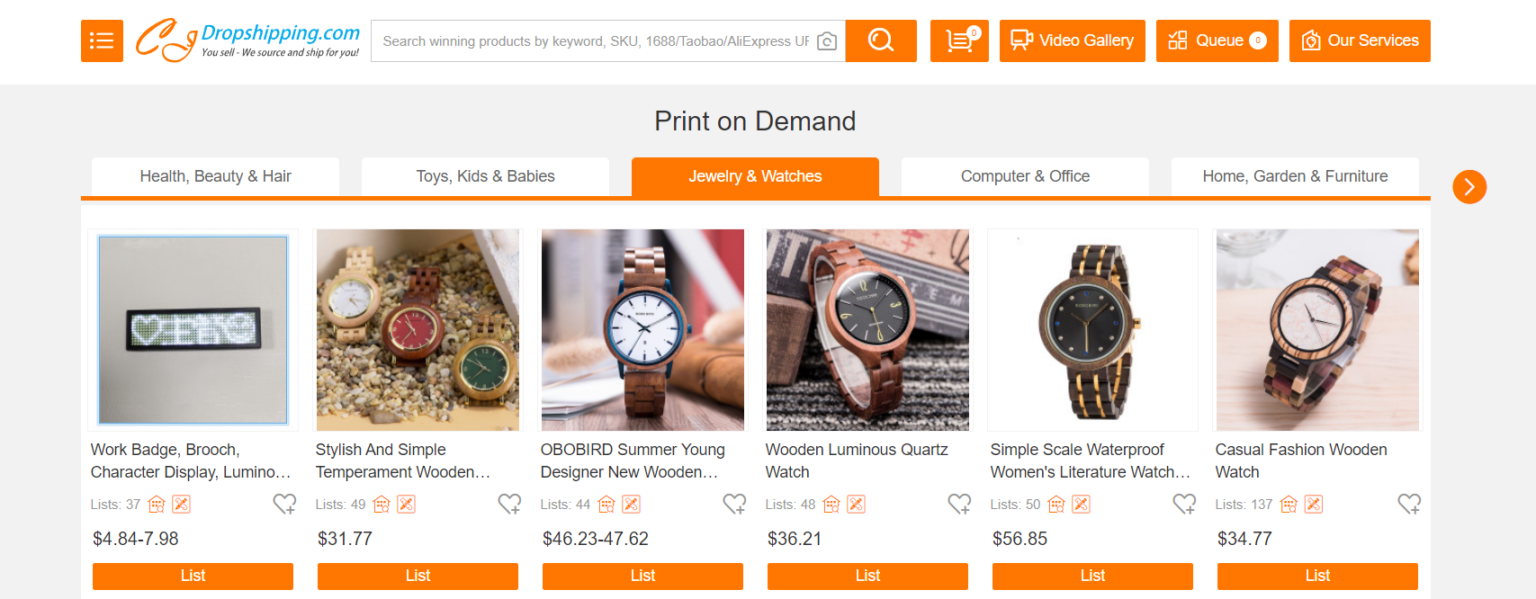
Task: Click inside the product search field
Action: pyautogui.click(x=600, y=41)
